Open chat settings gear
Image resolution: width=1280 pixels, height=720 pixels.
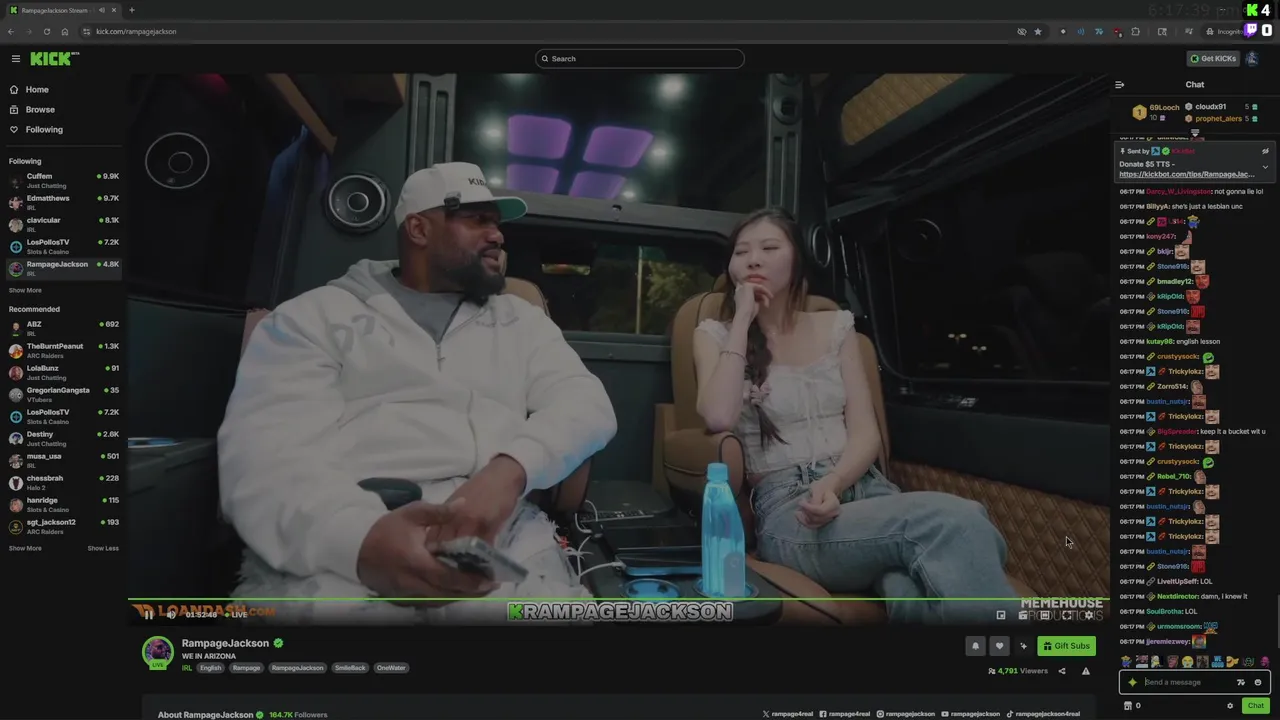coord(1230,706)
